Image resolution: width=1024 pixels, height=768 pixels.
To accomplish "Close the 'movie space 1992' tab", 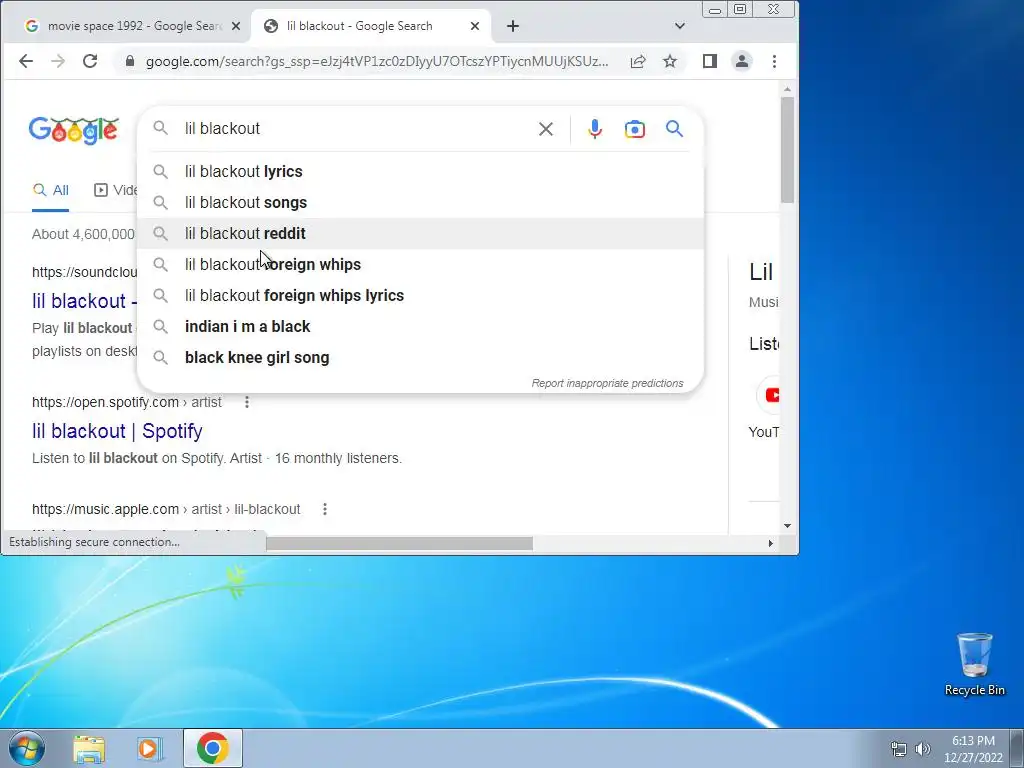I will click(x=236, y=26).
